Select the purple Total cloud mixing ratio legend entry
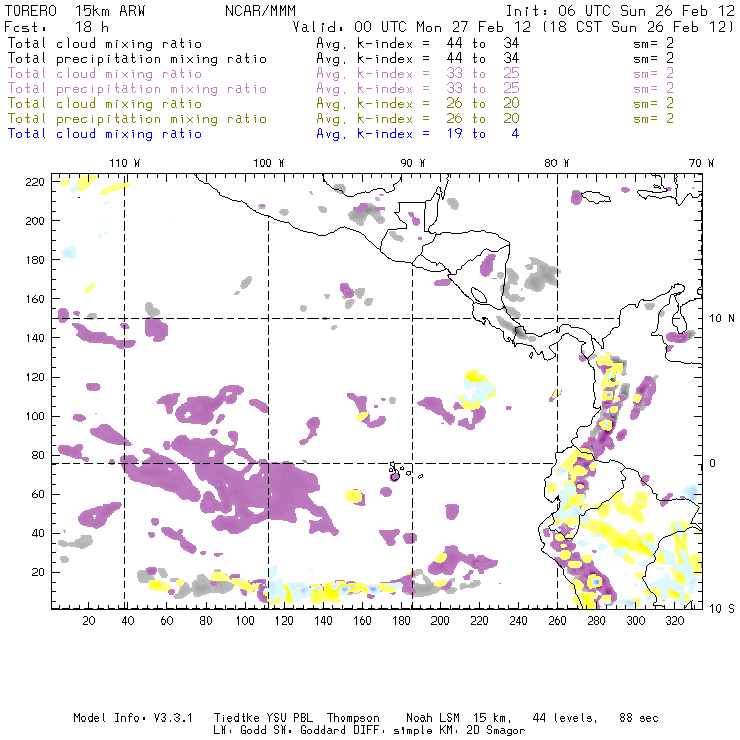This screenshot has width=740, height=740. point(104,74)
